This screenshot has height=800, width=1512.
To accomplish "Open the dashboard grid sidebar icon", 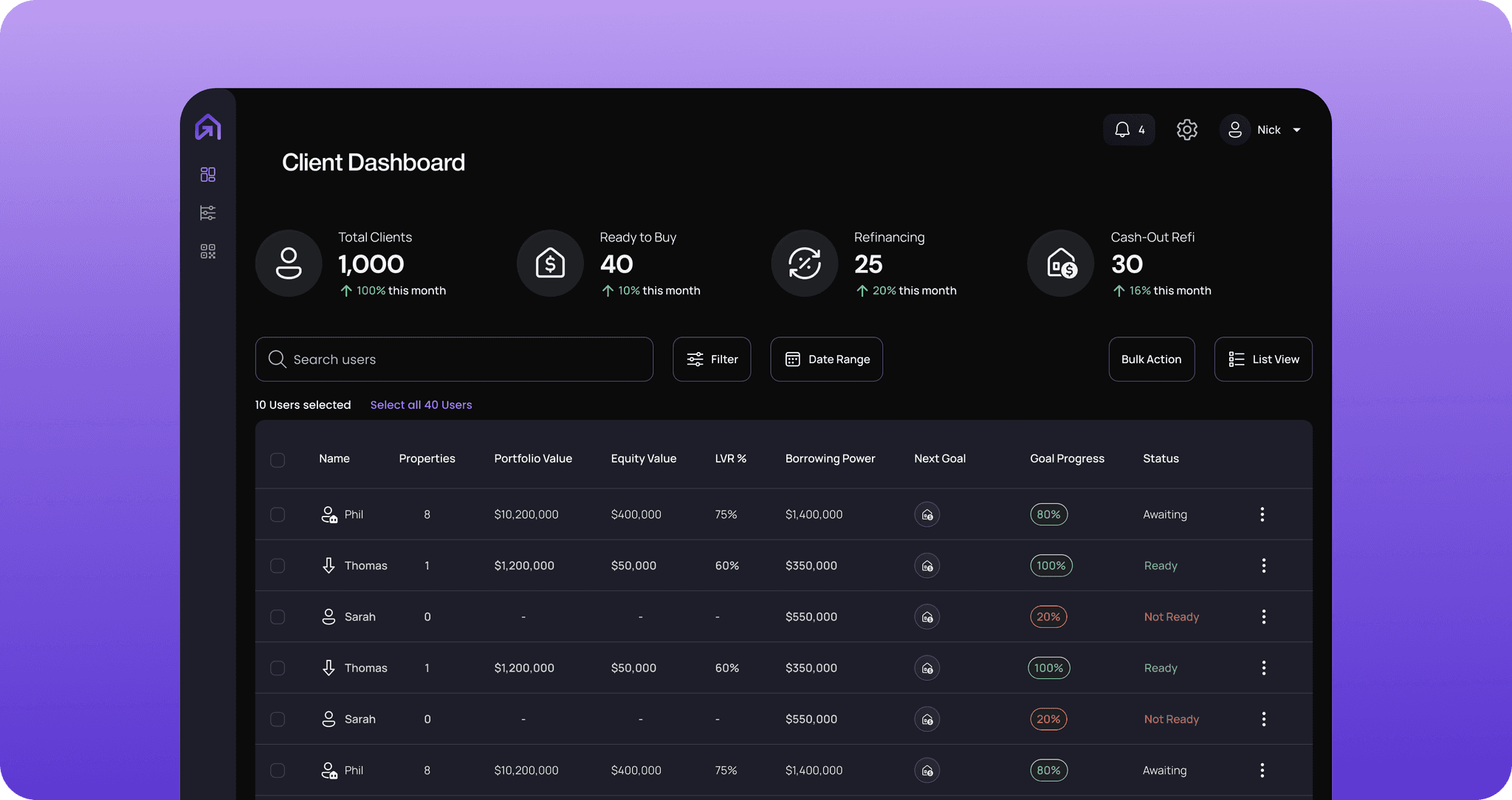I will [208, 174].
